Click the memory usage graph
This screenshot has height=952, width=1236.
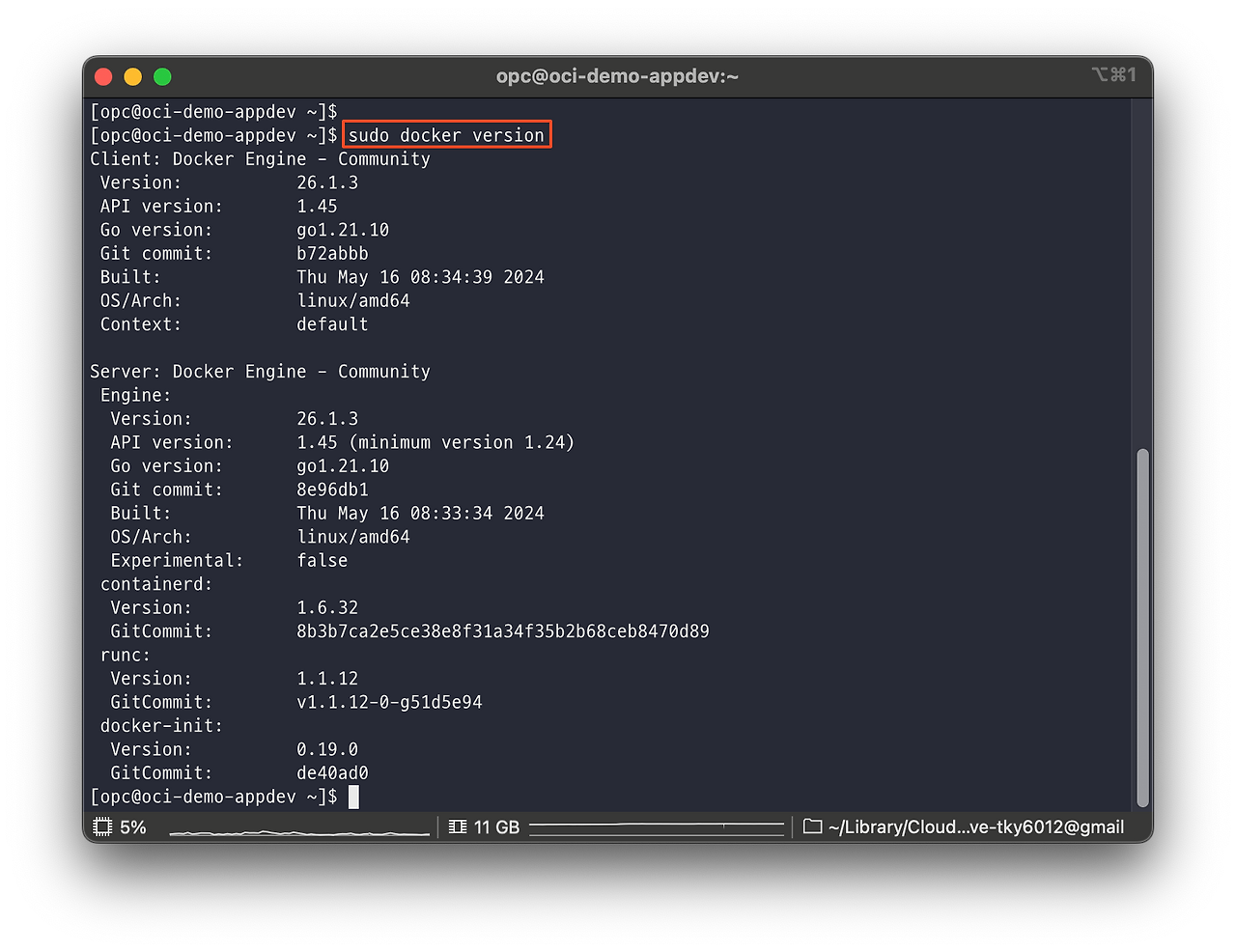[x=657, y=827]
